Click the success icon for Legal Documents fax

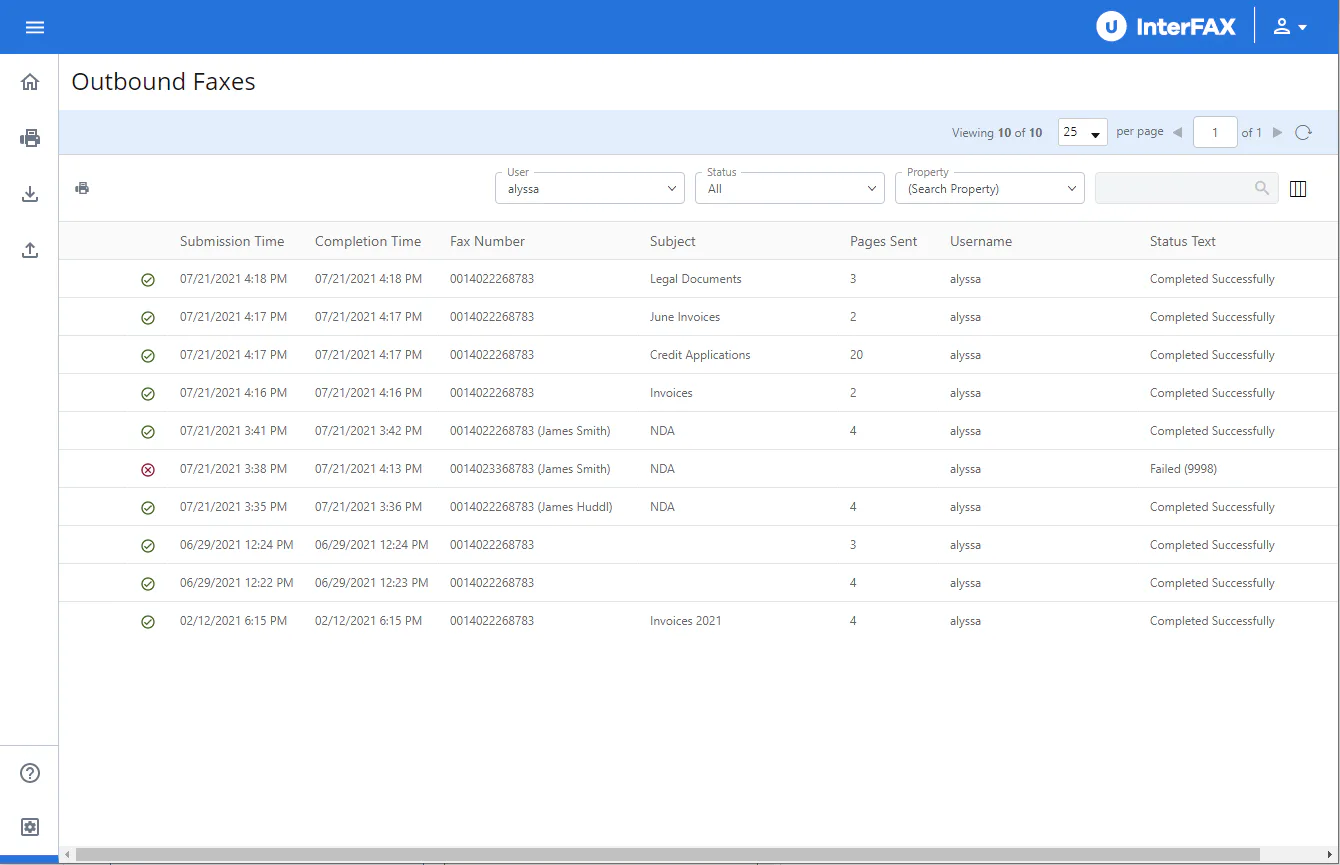[x=148, y=279]
